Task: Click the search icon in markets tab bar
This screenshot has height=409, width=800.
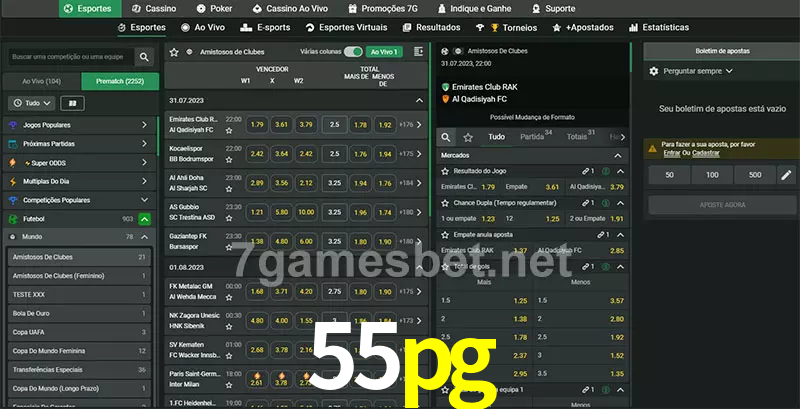Action: pos(447,137)
